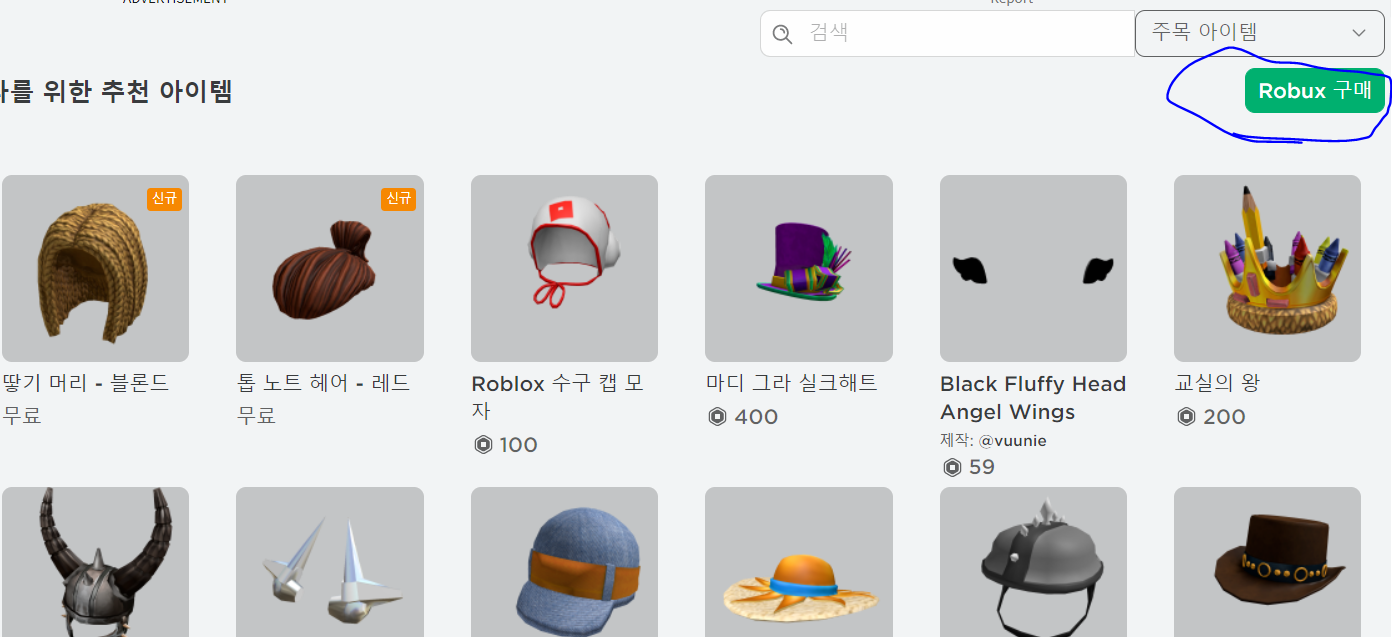1392x637 pixels.
Task: Click the 신규 badge on red top-knot hair
Action: point(399,198)
